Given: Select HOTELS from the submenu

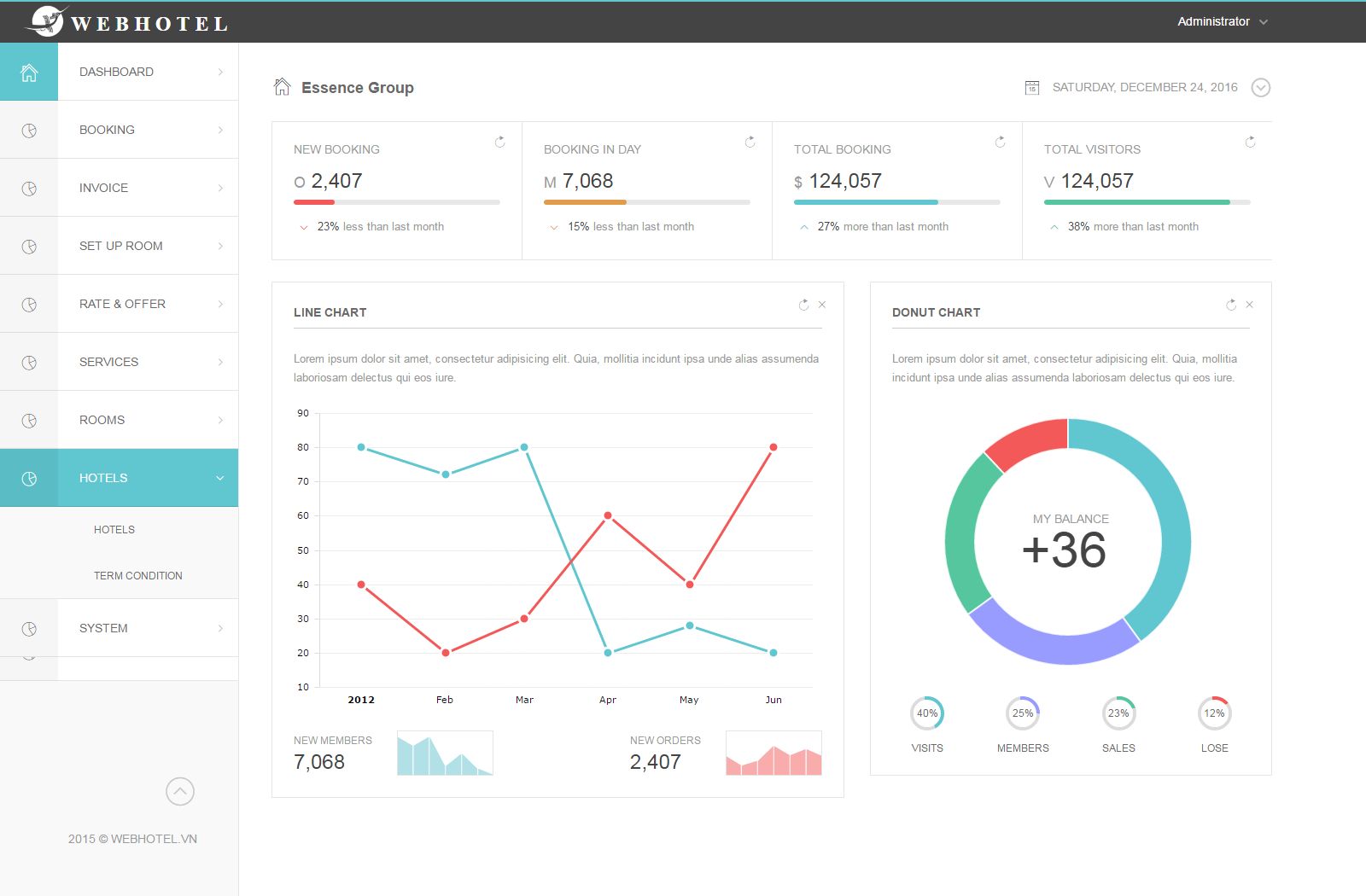Looking at the screenshot, I should point(114,529).
